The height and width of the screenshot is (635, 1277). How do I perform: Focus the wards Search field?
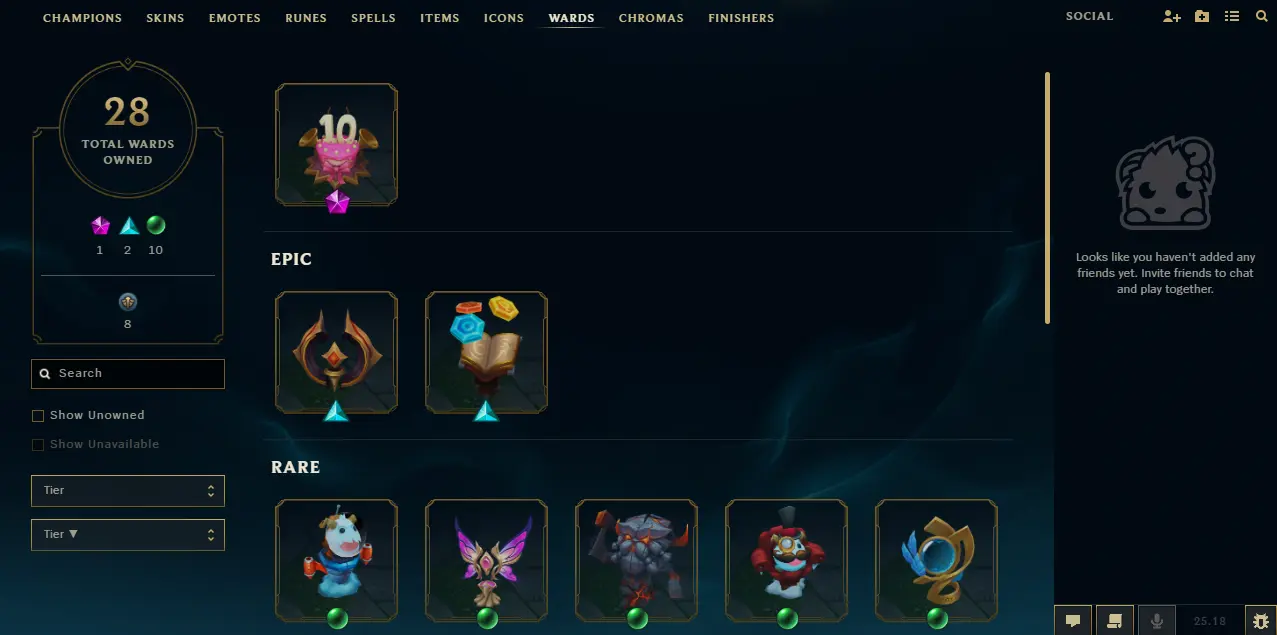point(128,374)
